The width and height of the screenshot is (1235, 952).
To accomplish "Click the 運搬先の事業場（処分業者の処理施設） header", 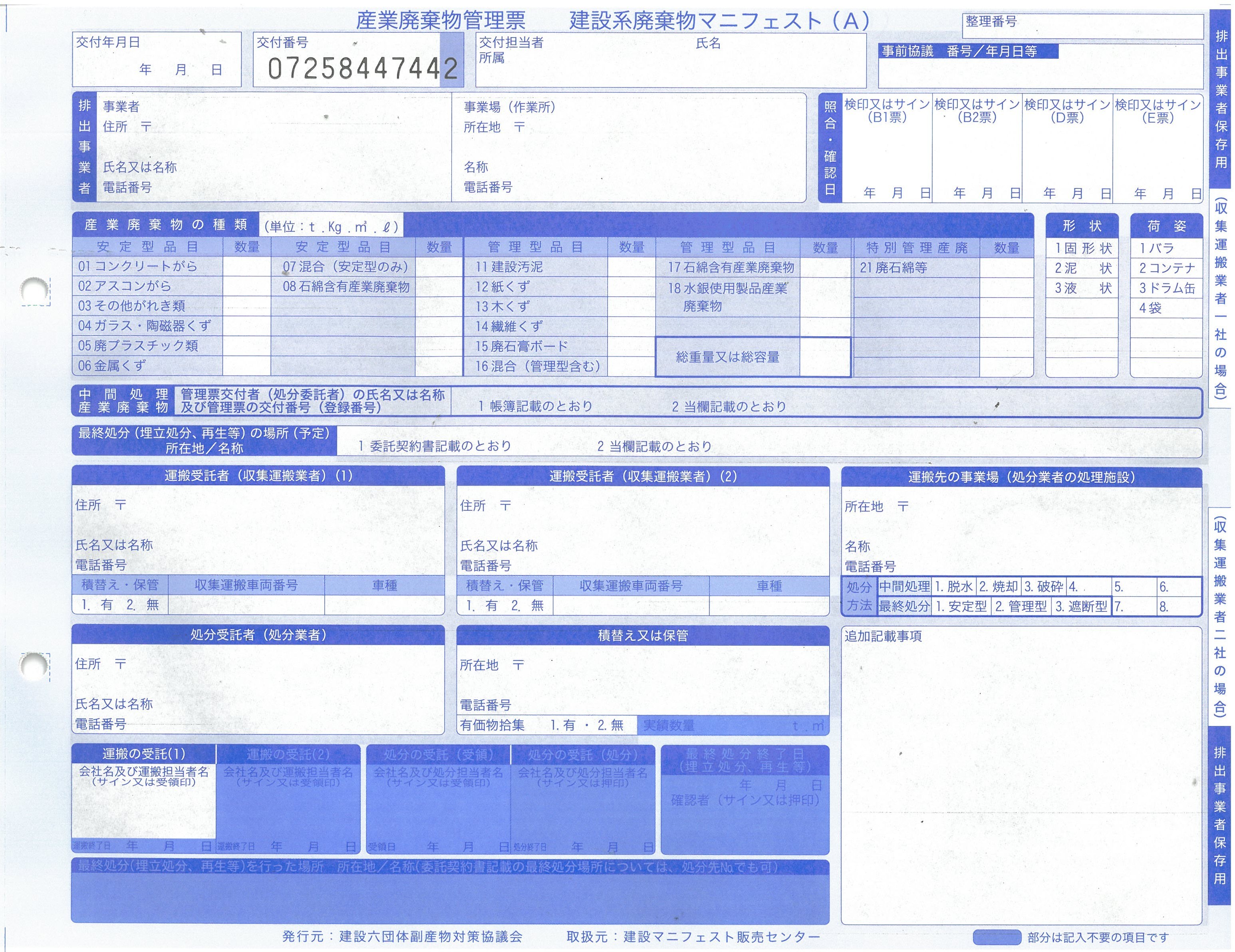I will 1021,478.
